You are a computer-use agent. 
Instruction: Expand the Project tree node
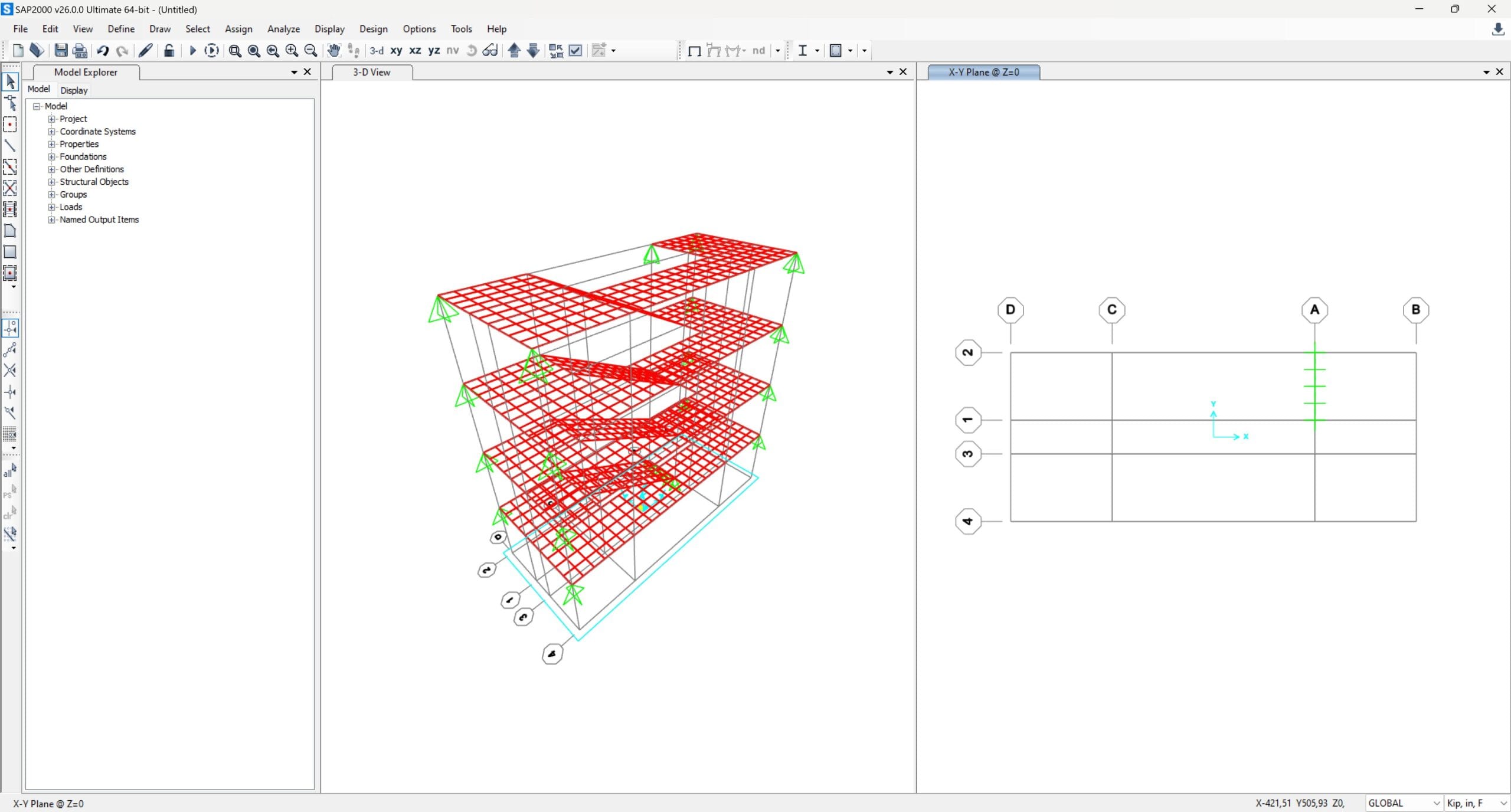[x=51, y=119]
